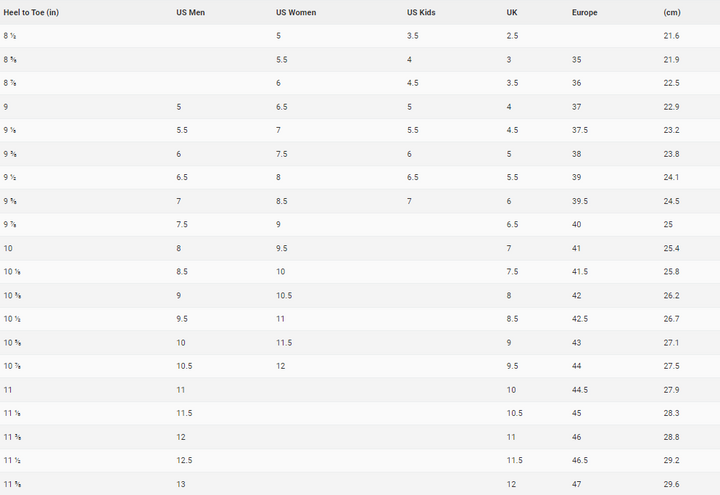Click size 13 in the US Men column
720x495 pixels.
(x=181, y=484)
